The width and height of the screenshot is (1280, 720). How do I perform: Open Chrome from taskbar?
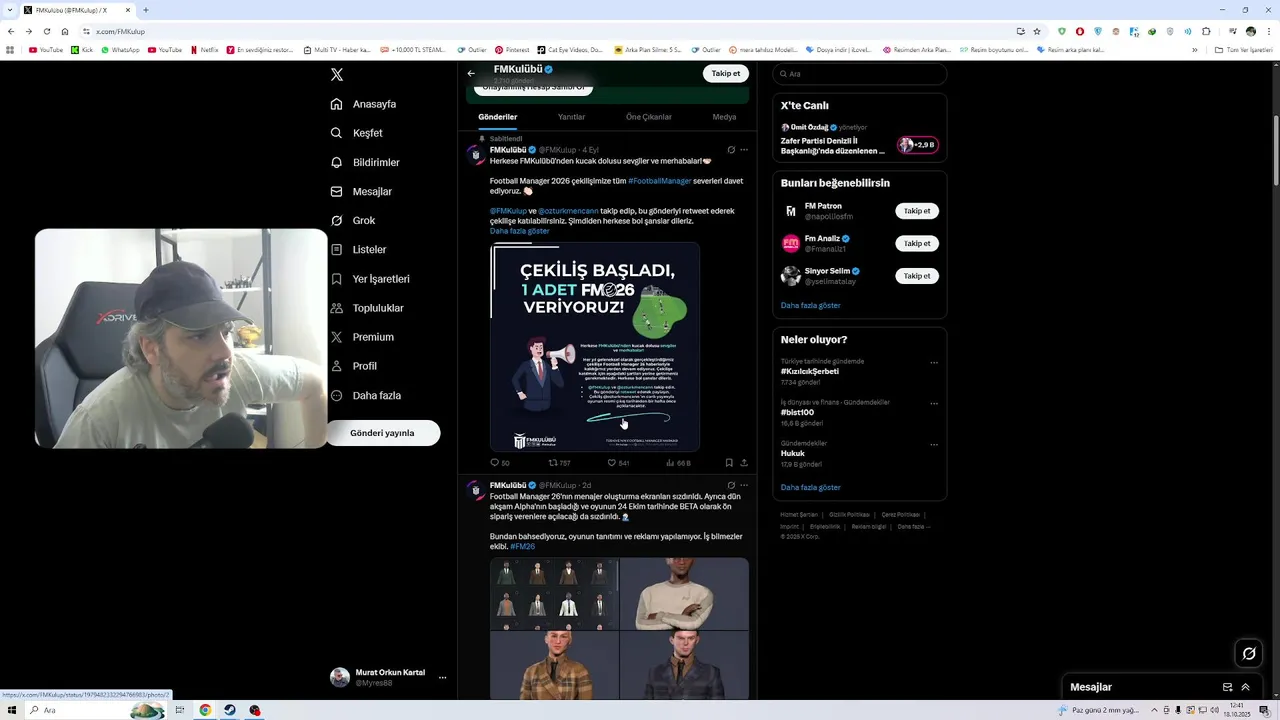[x=205, y=710]
